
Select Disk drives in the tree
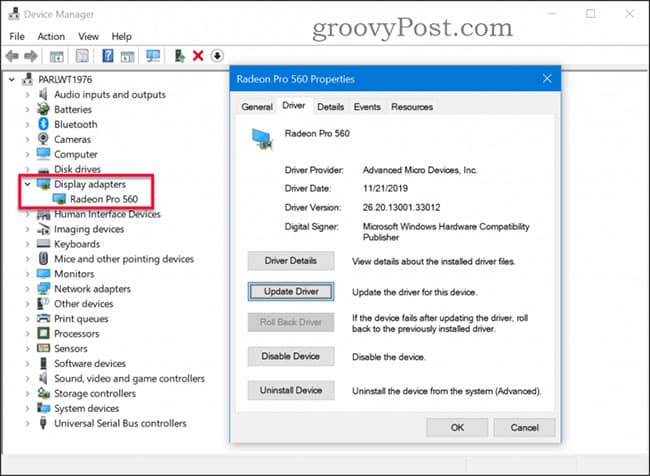pos(78,169)
